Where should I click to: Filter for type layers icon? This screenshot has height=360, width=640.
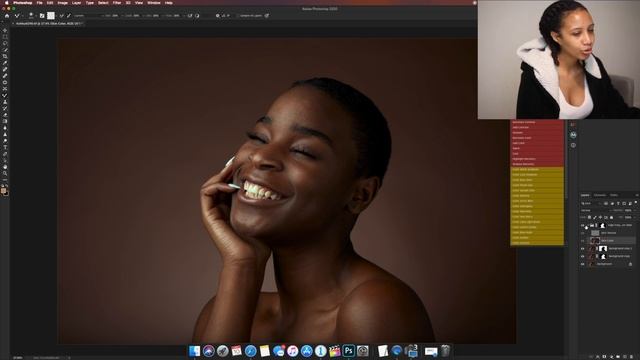pyautogui.click(x=618, y=203)
